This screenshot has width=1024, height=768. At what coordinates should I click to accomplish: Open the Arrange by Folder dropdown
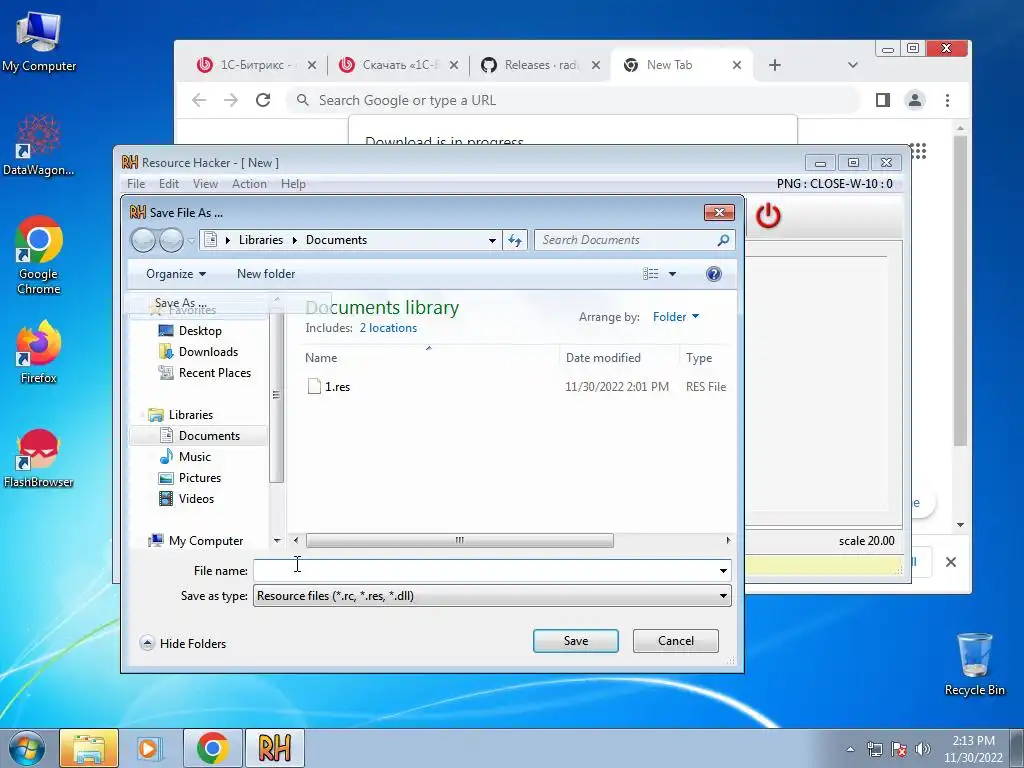pyautogui.click(x=676, y=317)
